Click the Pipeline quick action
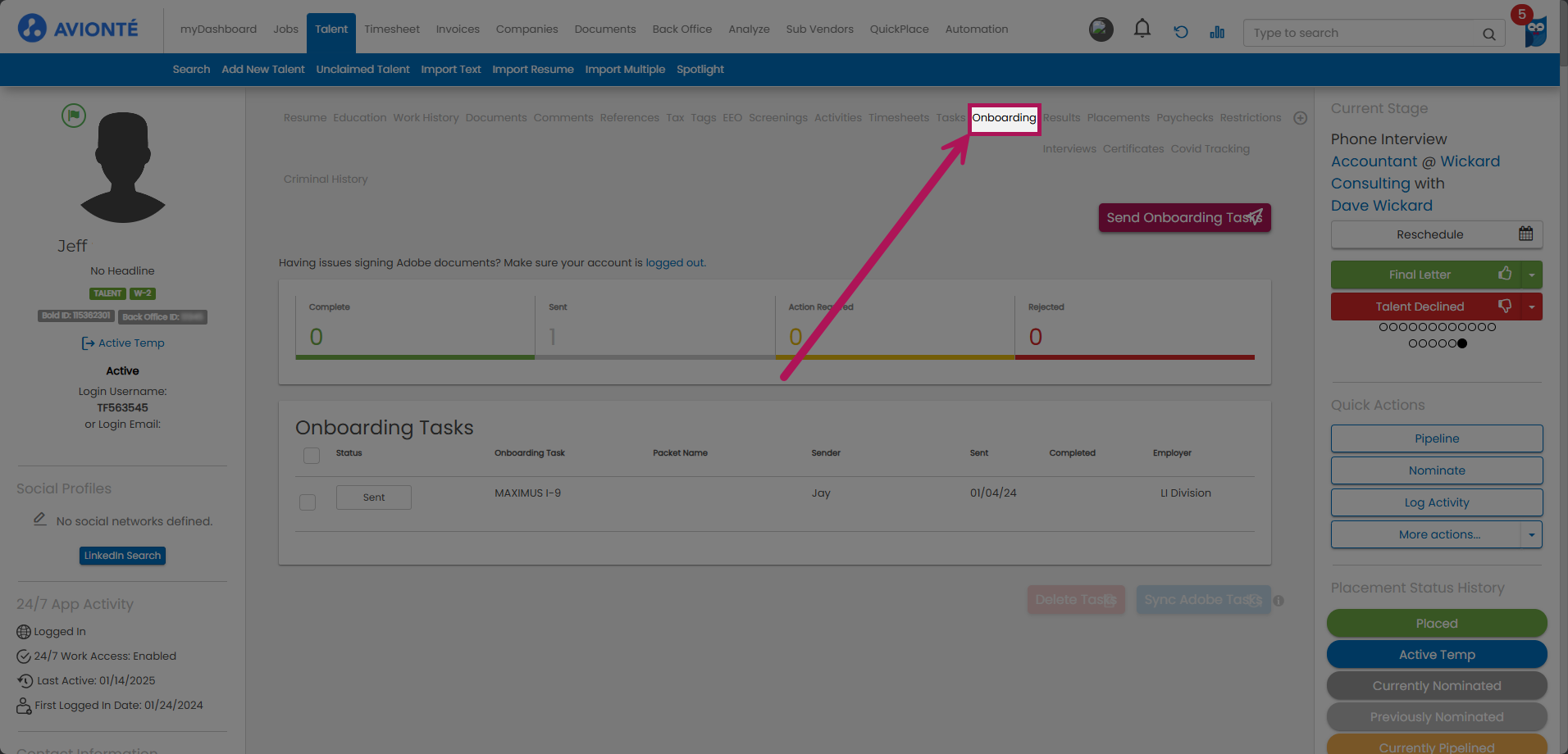Viewport: 1568px width, 754px height. [x=1437, y=438]
